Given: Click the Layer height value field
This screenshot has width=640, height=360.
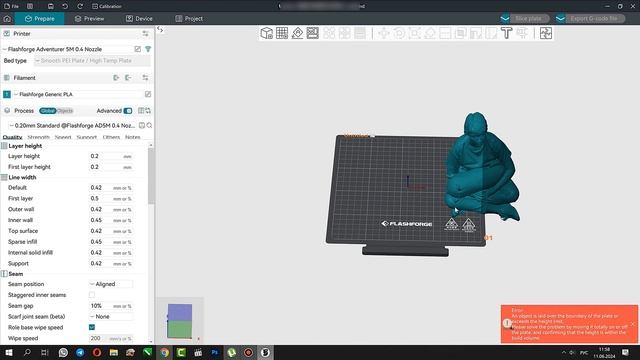Looking at the screenshot, I should click(x=111, y=156).
